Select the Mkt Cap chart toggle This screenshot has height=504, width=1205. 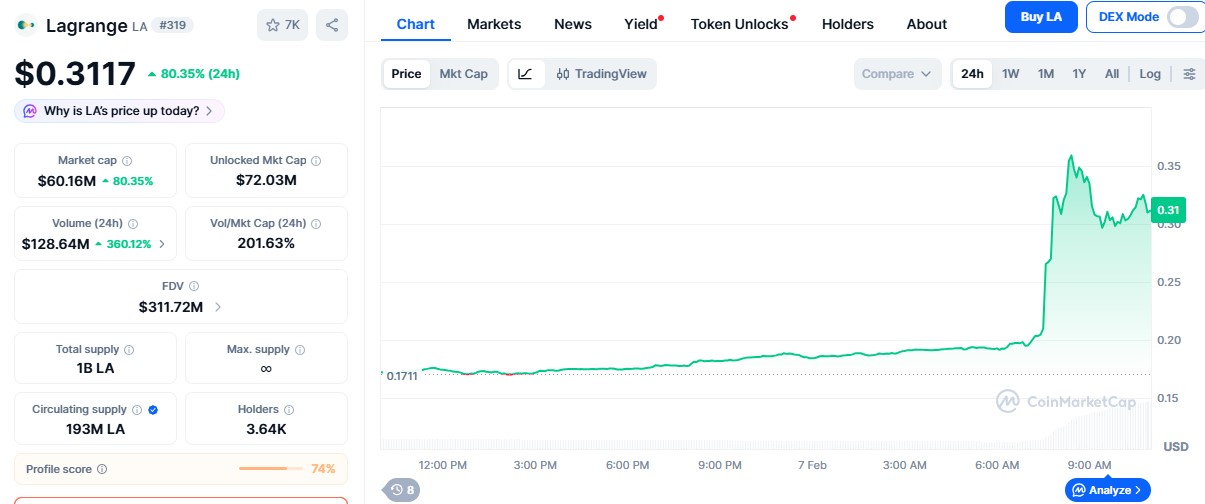click(464, 74)
